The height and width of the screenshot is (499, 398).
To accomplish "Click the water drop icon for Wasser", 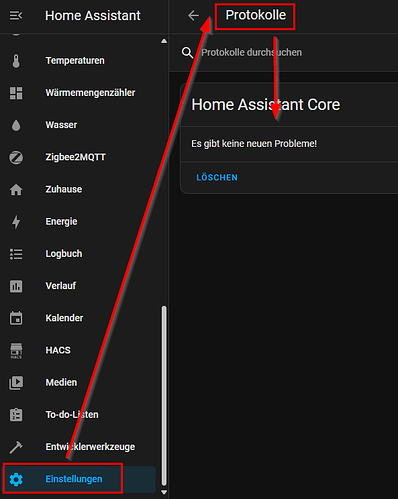I will [16, 125].
